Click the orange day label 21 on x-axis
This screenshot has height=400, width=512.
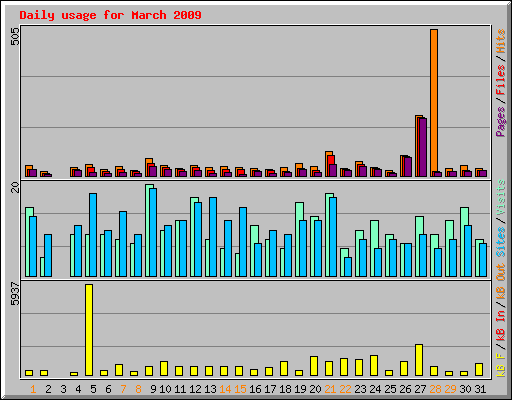pyautogui.click(x=330, y=389)
